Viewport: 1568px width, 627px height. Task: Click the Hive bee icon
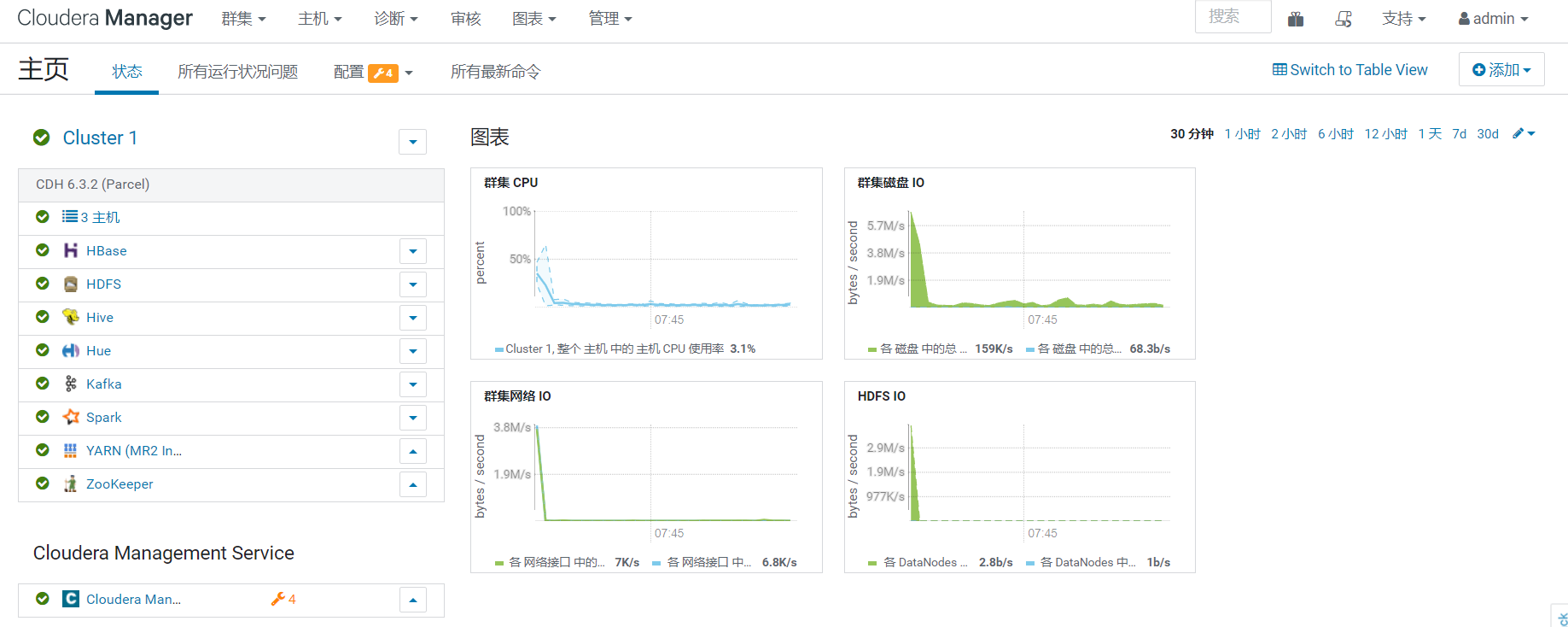point(71,317)
